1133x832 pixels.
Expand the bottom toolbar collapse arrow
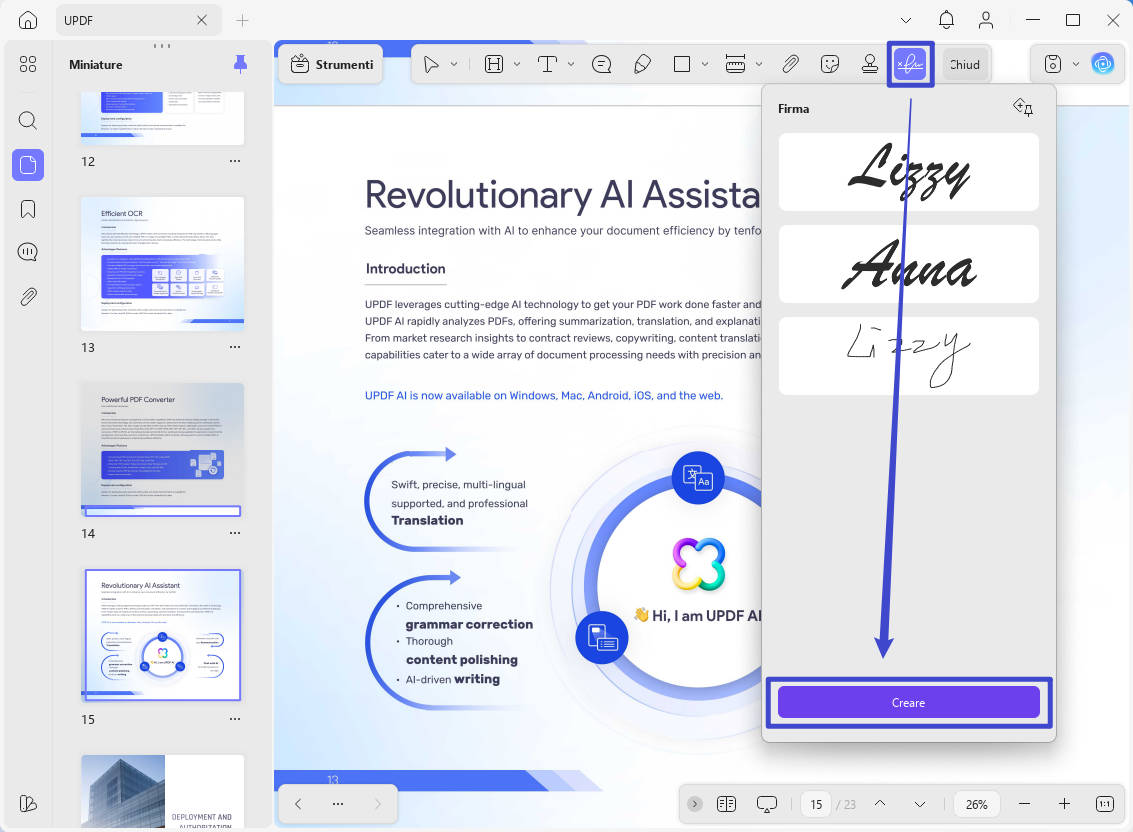coord(694,804)
